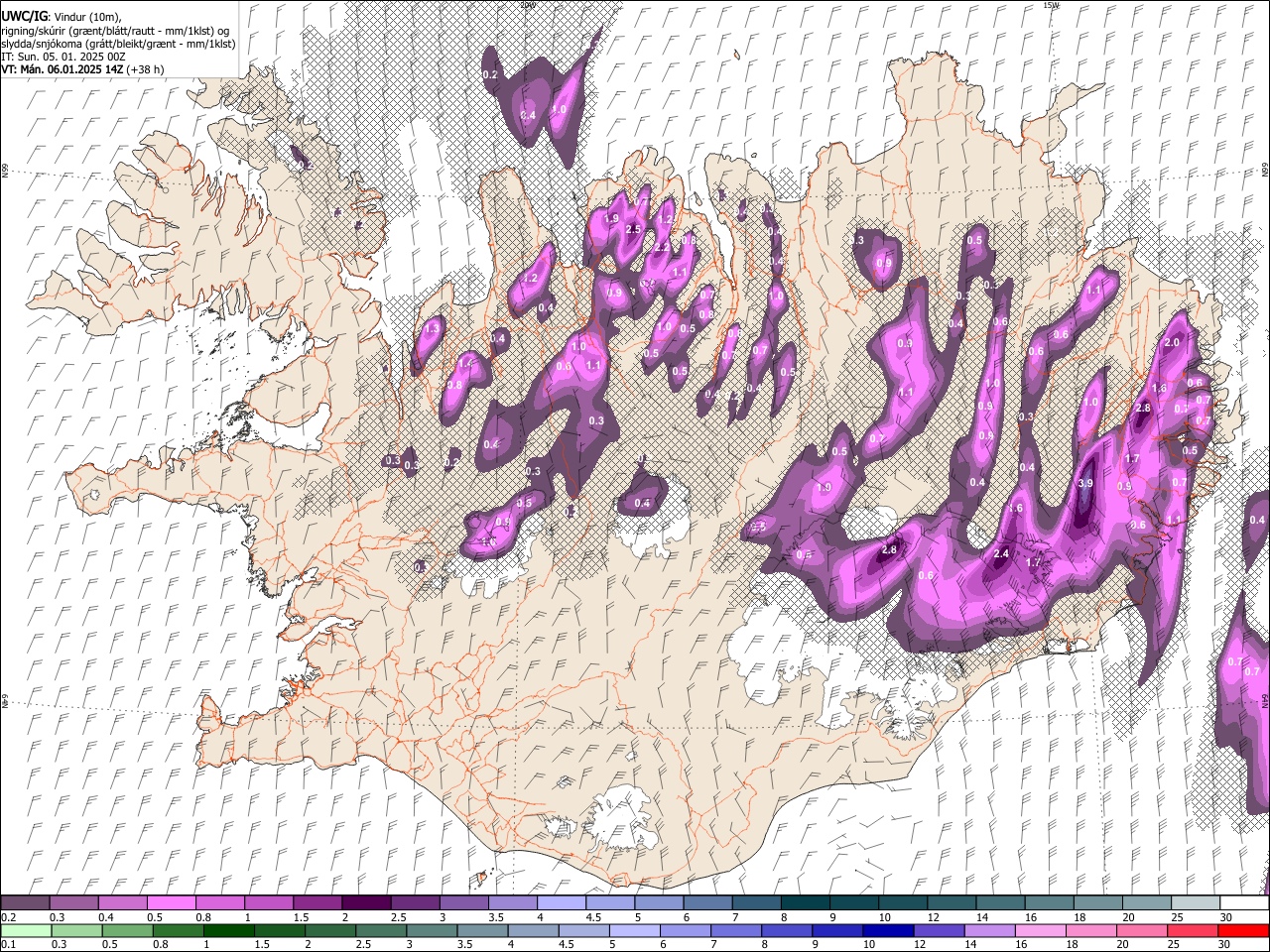Click the 'IT: Sun. 05. 01. 2025 00Z' line
The image size is (1270, 952).
pos(63,57)
